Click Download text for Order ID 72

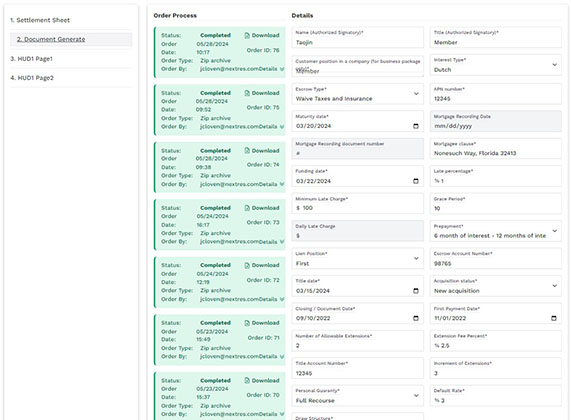266,265
